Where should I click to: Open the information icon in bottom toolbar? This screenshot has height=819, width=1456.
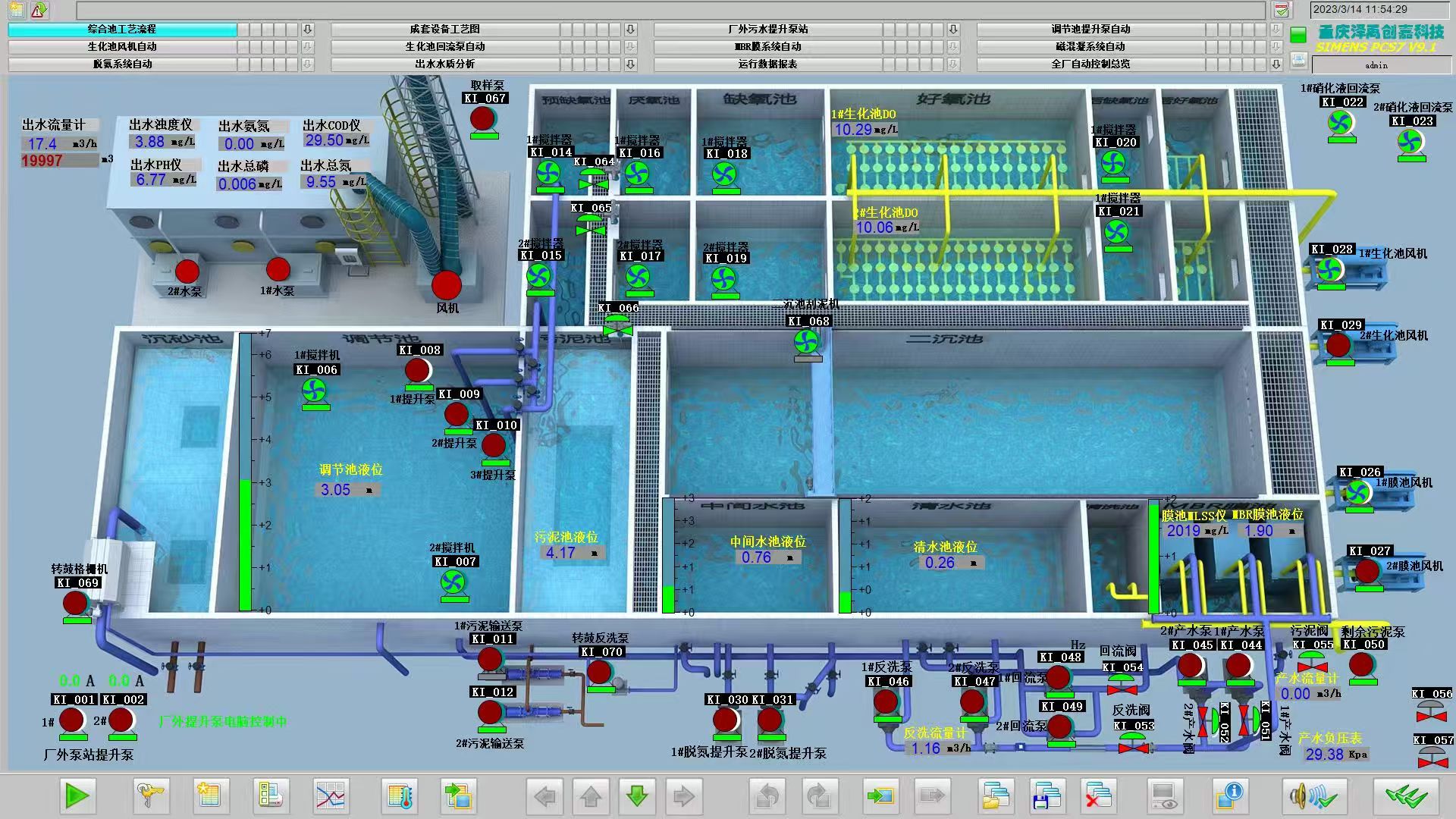tap(1229, 795)
